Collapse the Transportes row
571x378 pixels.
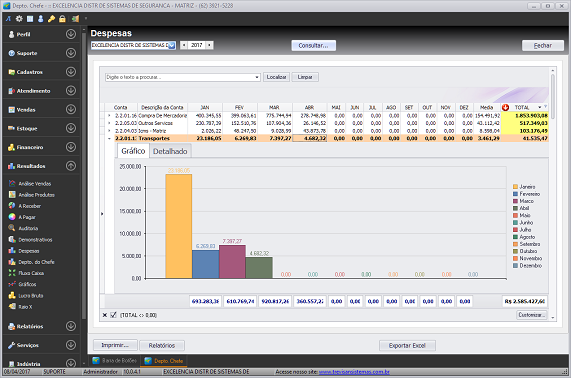[x=109, y=138]
